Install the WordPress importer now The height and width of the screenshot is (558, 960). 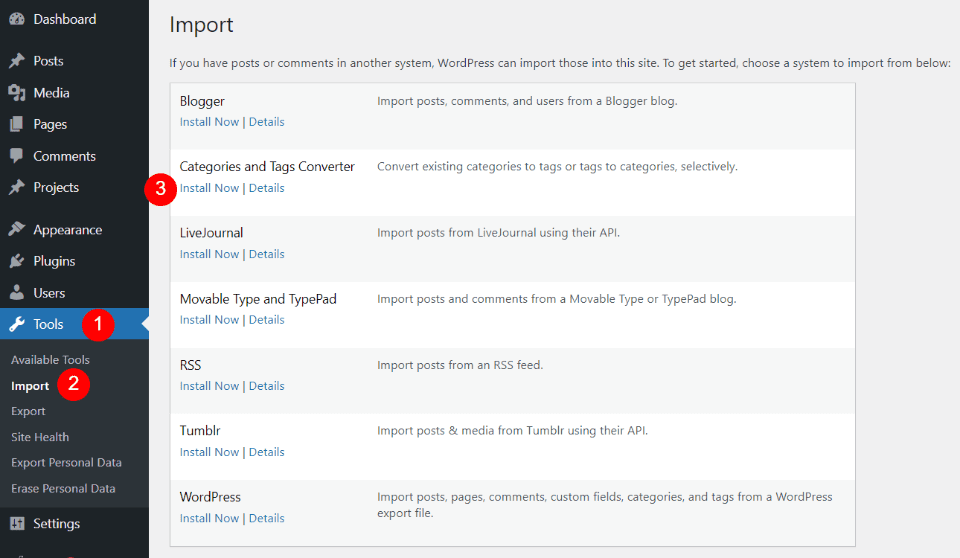pos(209,518)
